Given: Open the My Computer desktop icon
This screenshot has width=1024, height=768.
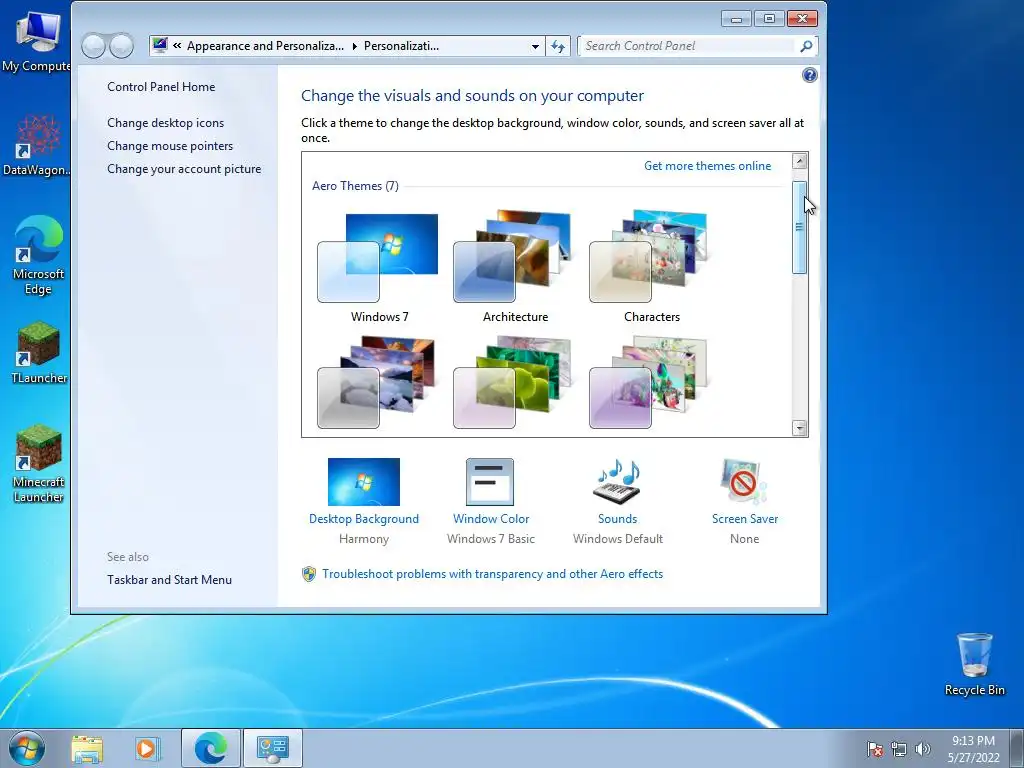Looking at the screenshot, I should pos(37,41).
